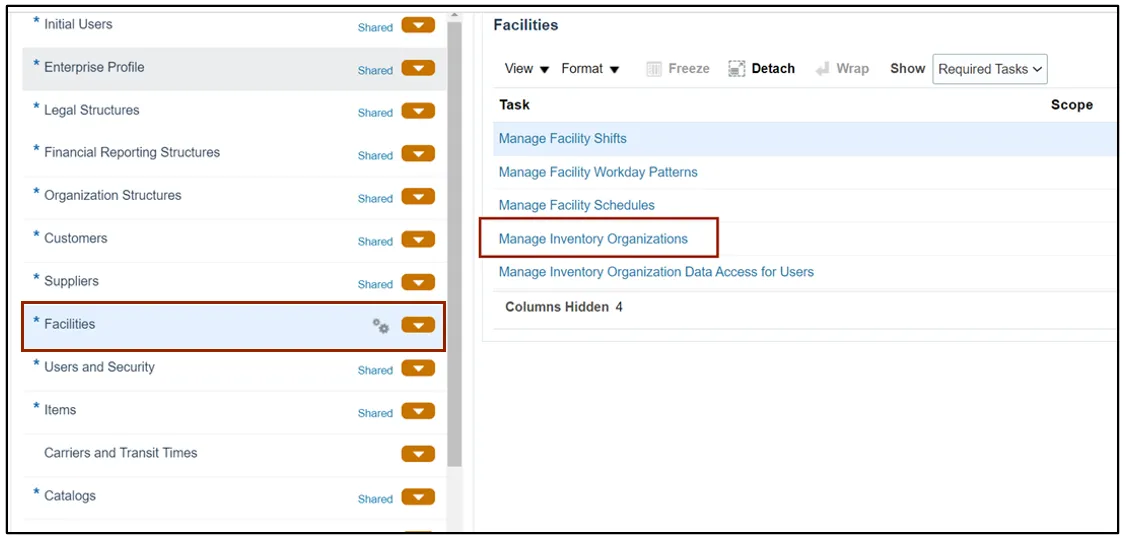Open Manage Facility Shifts task
1126x538 pixels.
click(x=562, y=139)
